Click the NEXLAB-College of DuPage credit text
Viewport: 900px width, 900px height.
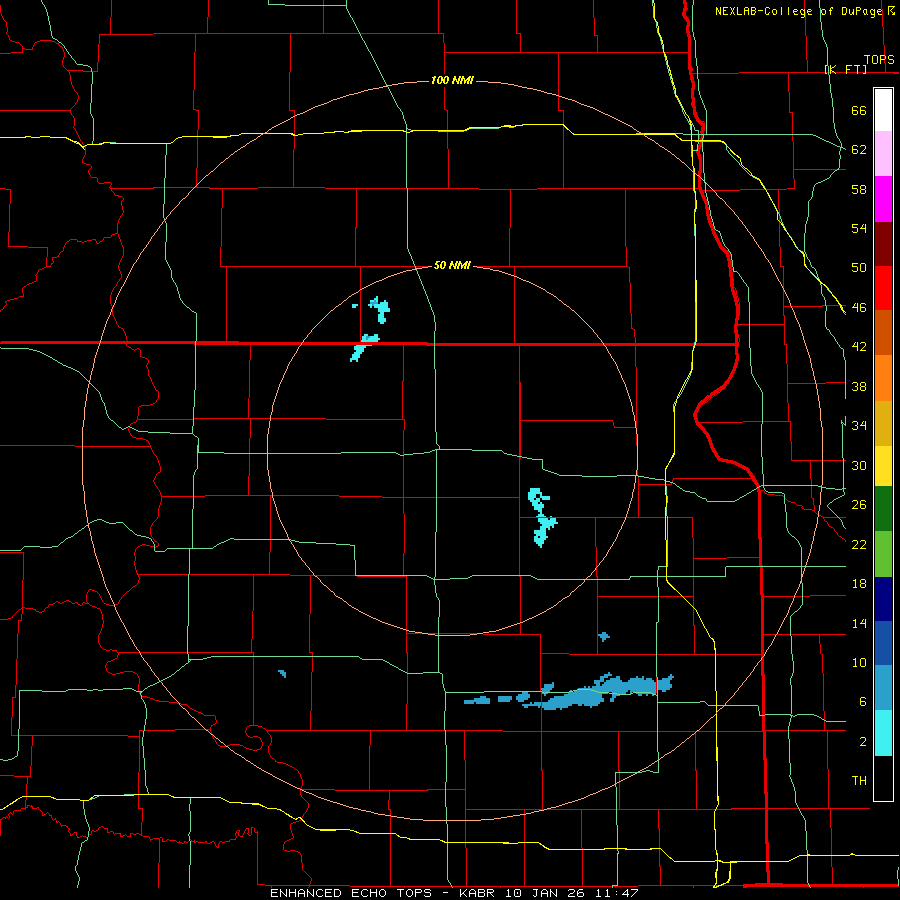pyautogui.click(x=798, y=11)
